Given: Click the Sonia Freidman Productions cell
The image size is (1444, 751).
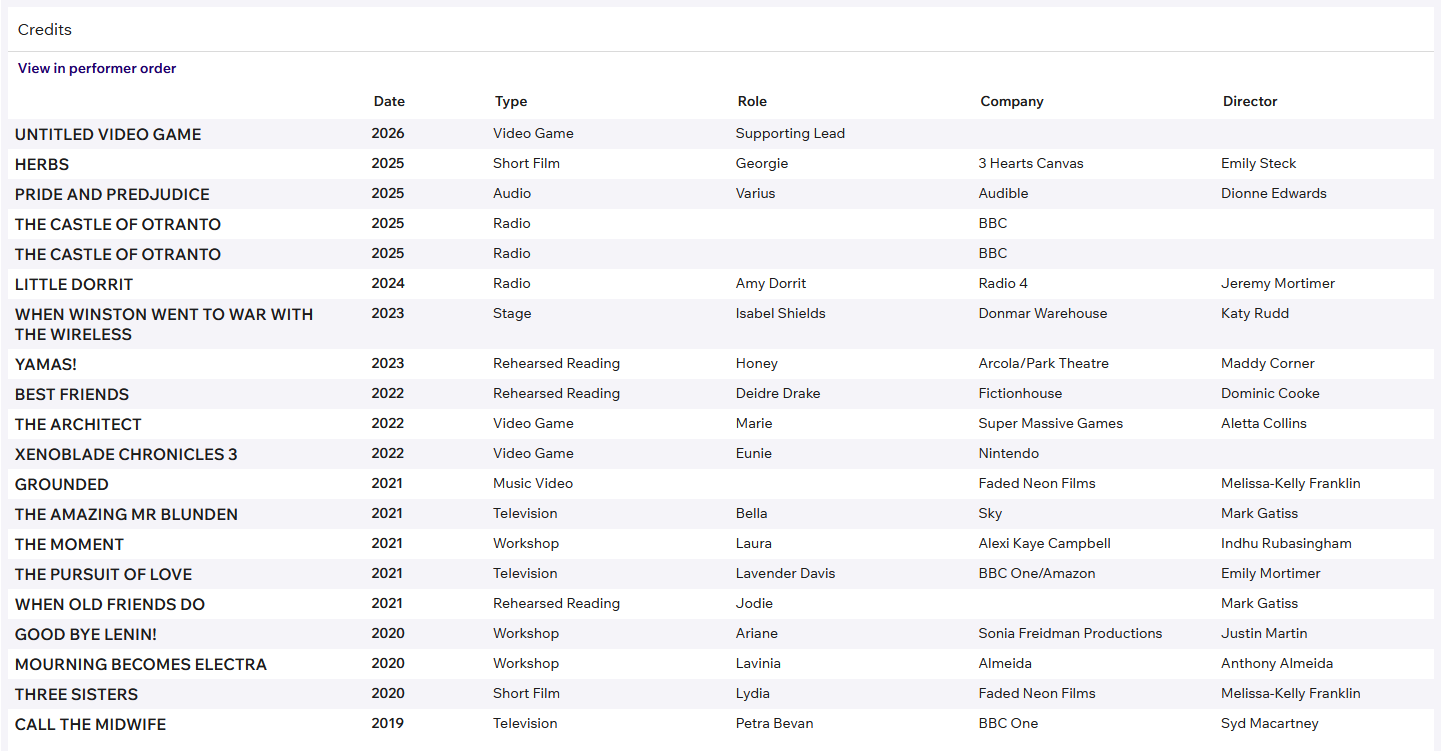Looking at the screenshot, I should coord(1071,633).
